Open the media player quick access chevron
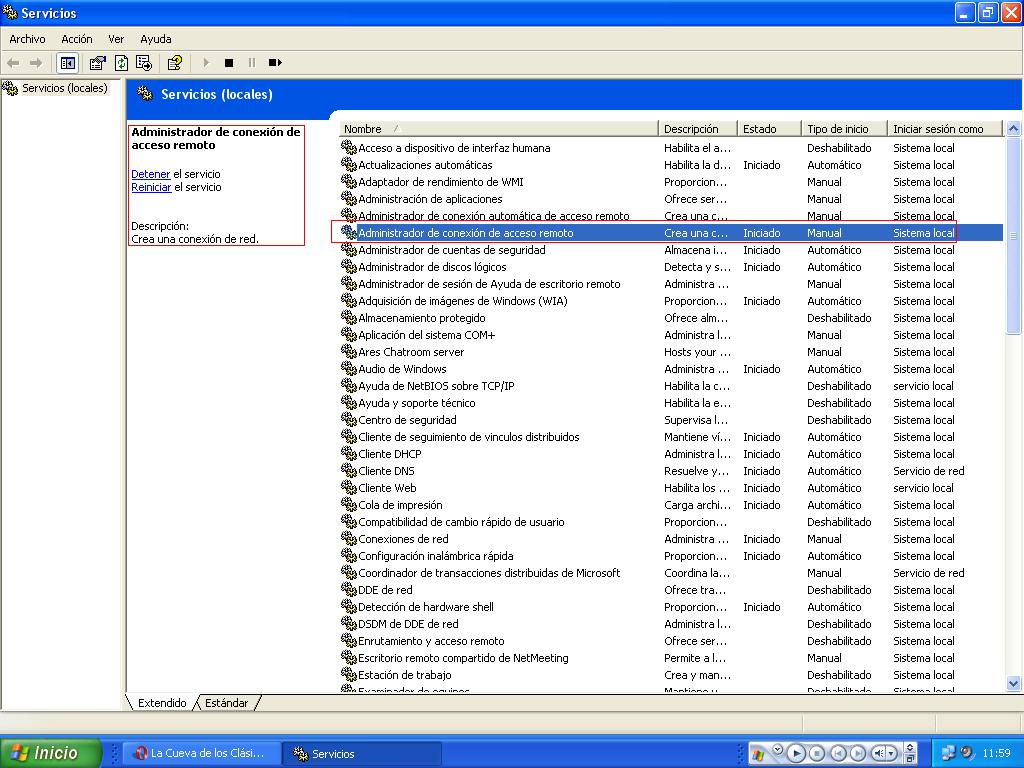Viewport: 1024px width, 768px height. [x=777, y=749]
